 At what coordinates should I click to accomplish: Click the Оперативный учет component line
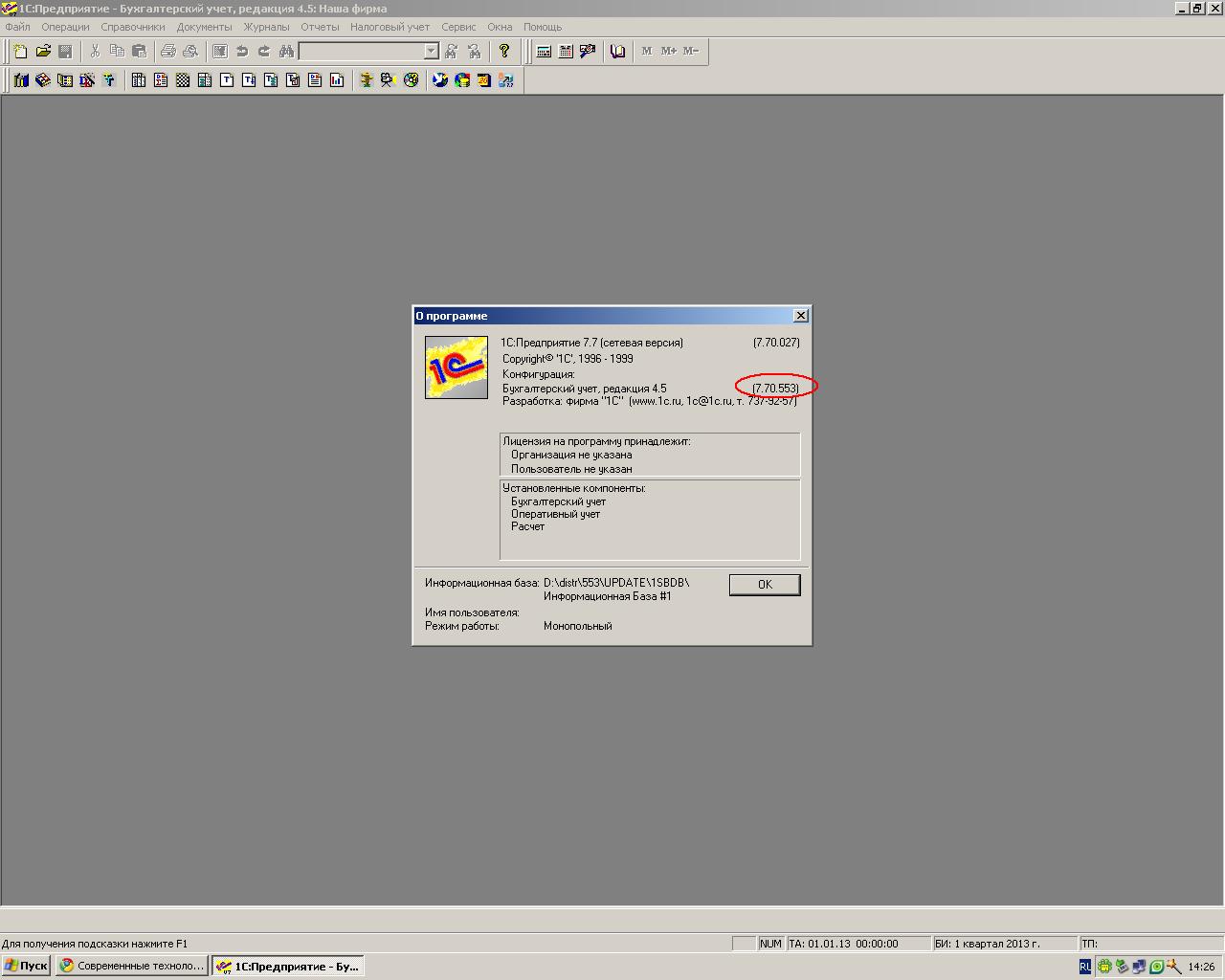tap(556, 514)
